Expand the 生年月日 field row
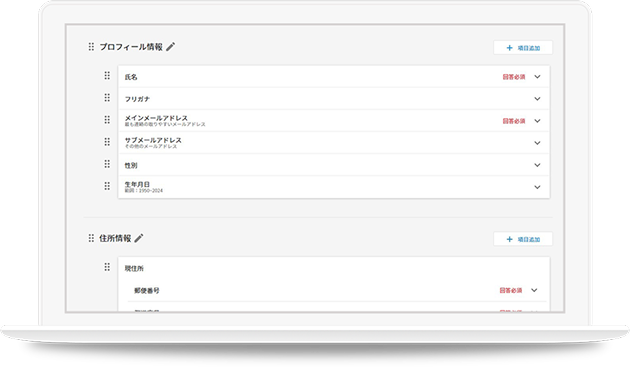This screenshot has height=368, width=630. pyautogui.click(x=537, y=187)
